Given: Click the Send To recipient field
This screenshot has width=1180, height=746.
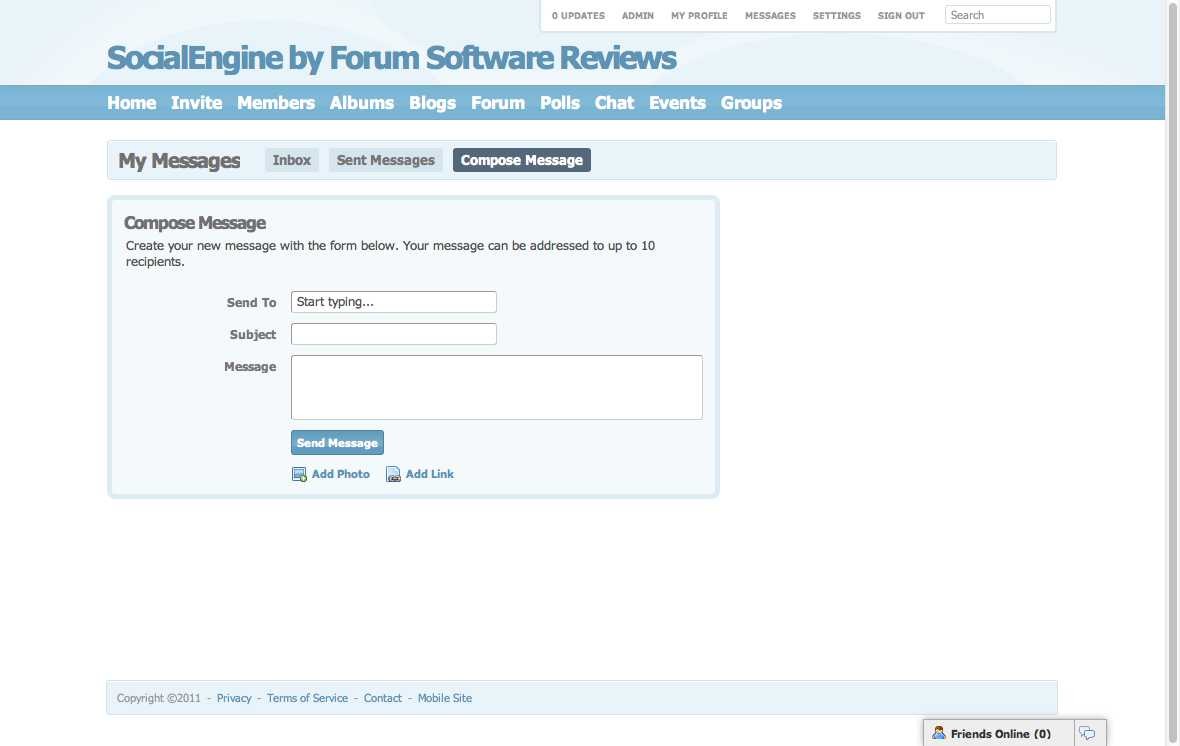Looking at the screenshot, I should tap(394, 302).
